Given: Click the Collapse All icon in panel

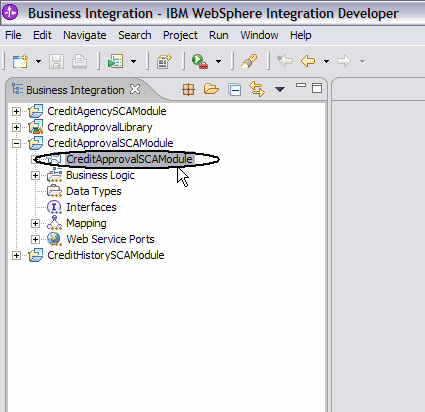Looking at the screenshot, I should [x=235, y=90].
